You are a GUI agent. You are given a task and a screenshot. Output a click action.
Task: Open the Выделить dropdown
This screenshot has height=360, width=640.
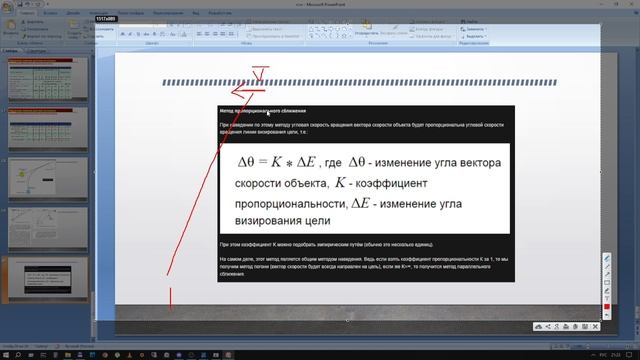pos(473,36)
